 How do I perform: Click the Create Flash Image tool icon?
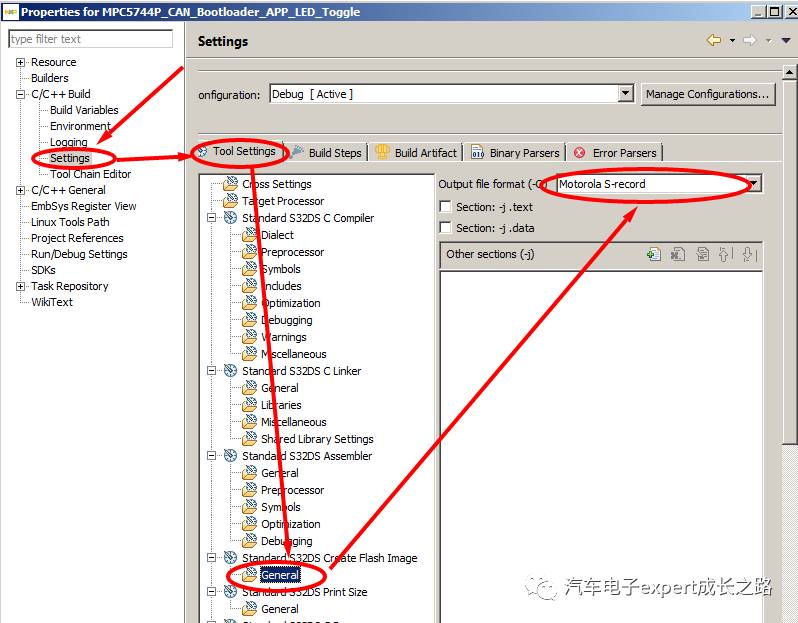[x=231, y=558]
